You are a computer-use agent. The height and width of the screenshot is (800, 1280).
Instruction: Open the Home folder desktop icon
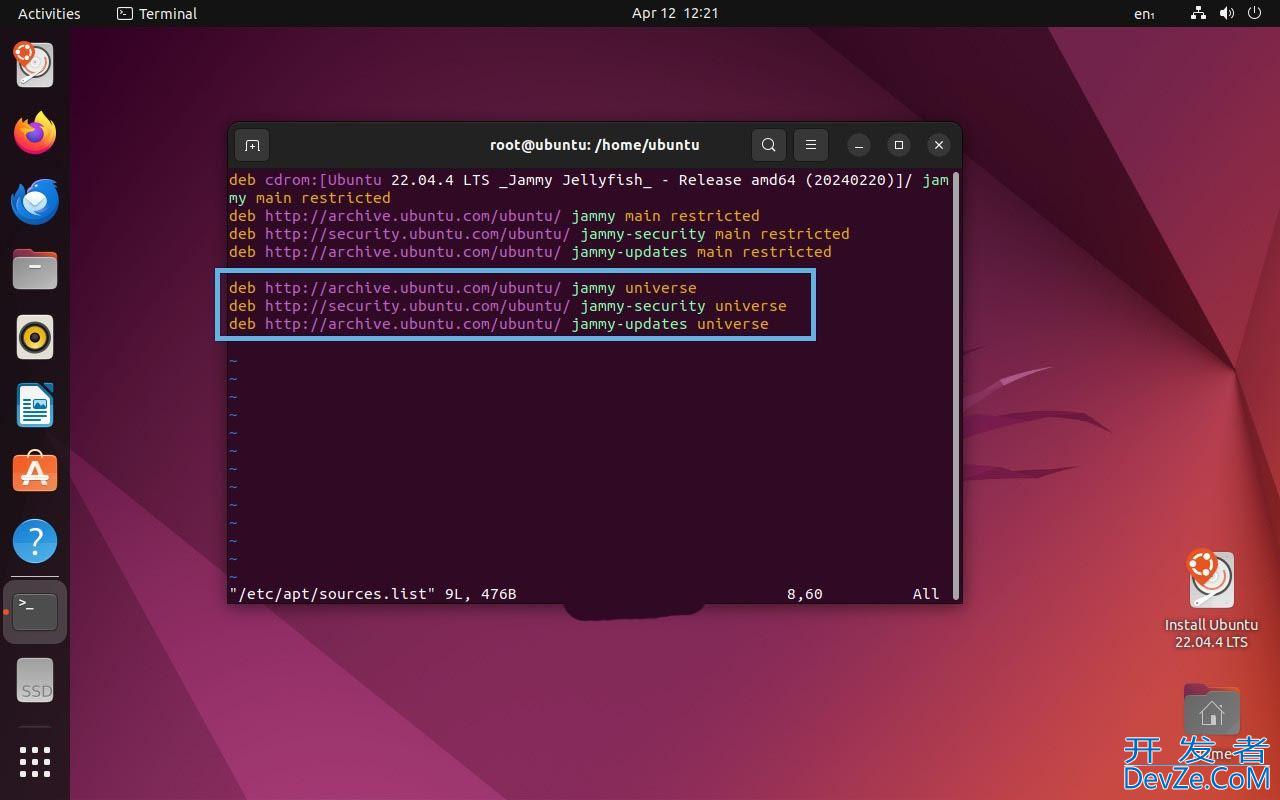pyautogui.click(x=1211, y=722)
